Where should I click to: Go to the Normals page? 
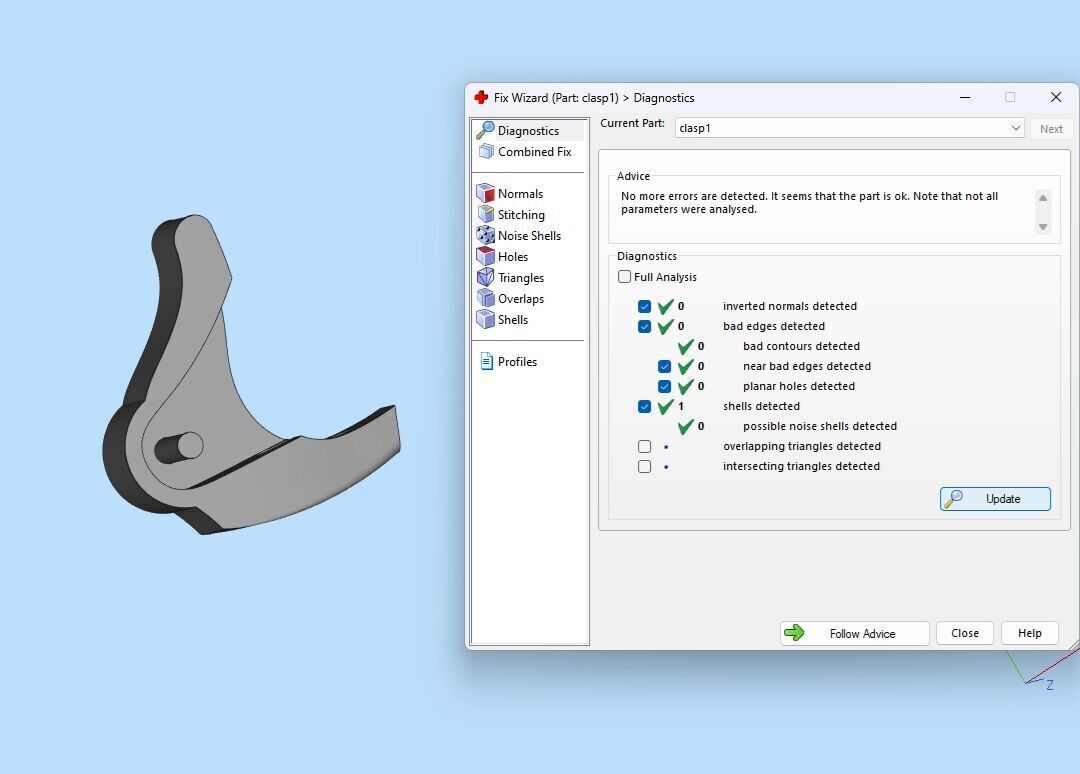click(x=520, y=194)
